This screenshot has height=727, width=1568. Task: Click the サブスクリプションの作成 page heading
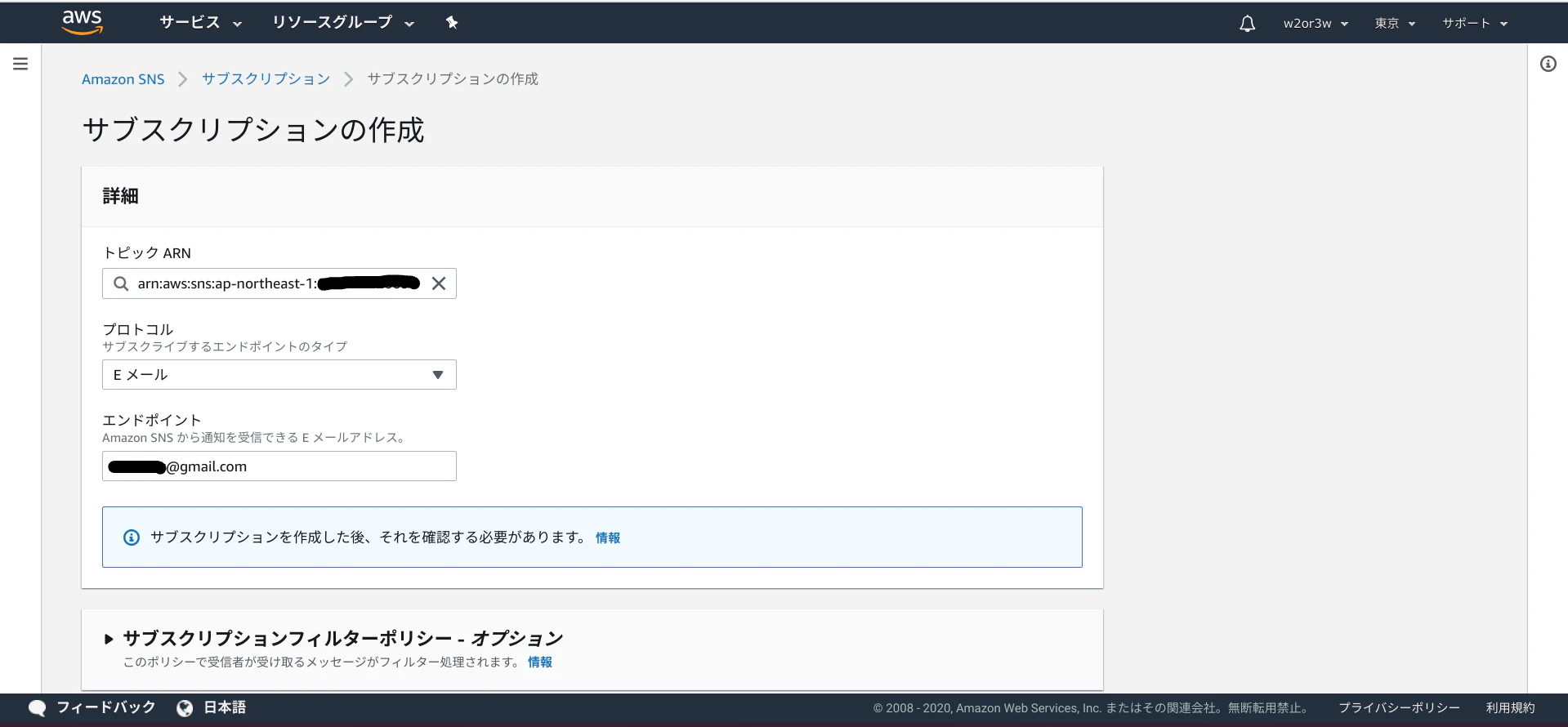pyautogui.click(x=253, y=130)
